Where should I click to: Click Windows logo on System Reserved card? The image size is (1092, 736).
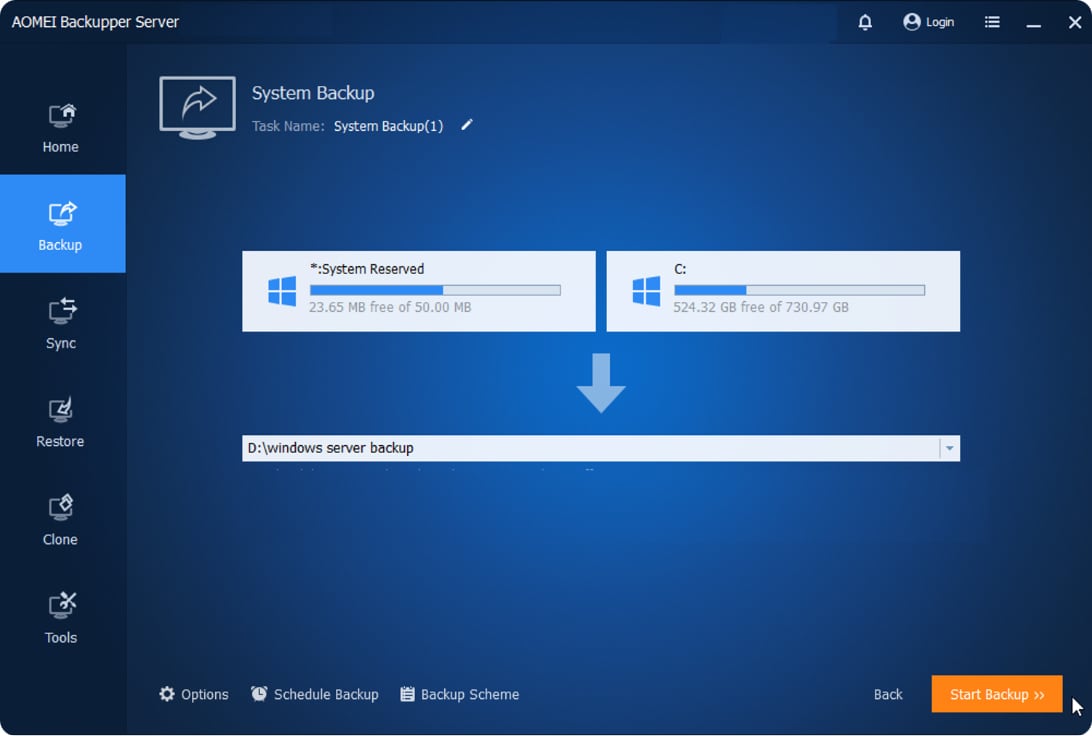[x=282, y=291]
